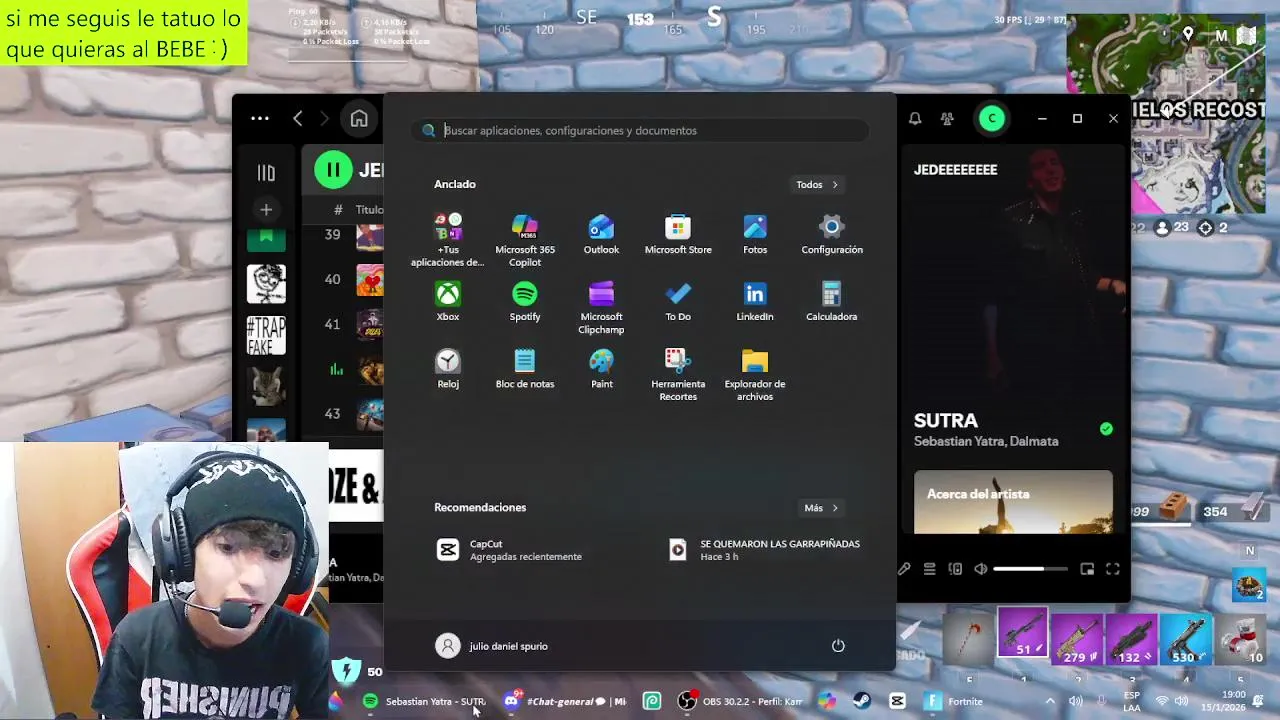
Task: Enter Spotify fullscreen mode
Action: tap(1113, 569)
